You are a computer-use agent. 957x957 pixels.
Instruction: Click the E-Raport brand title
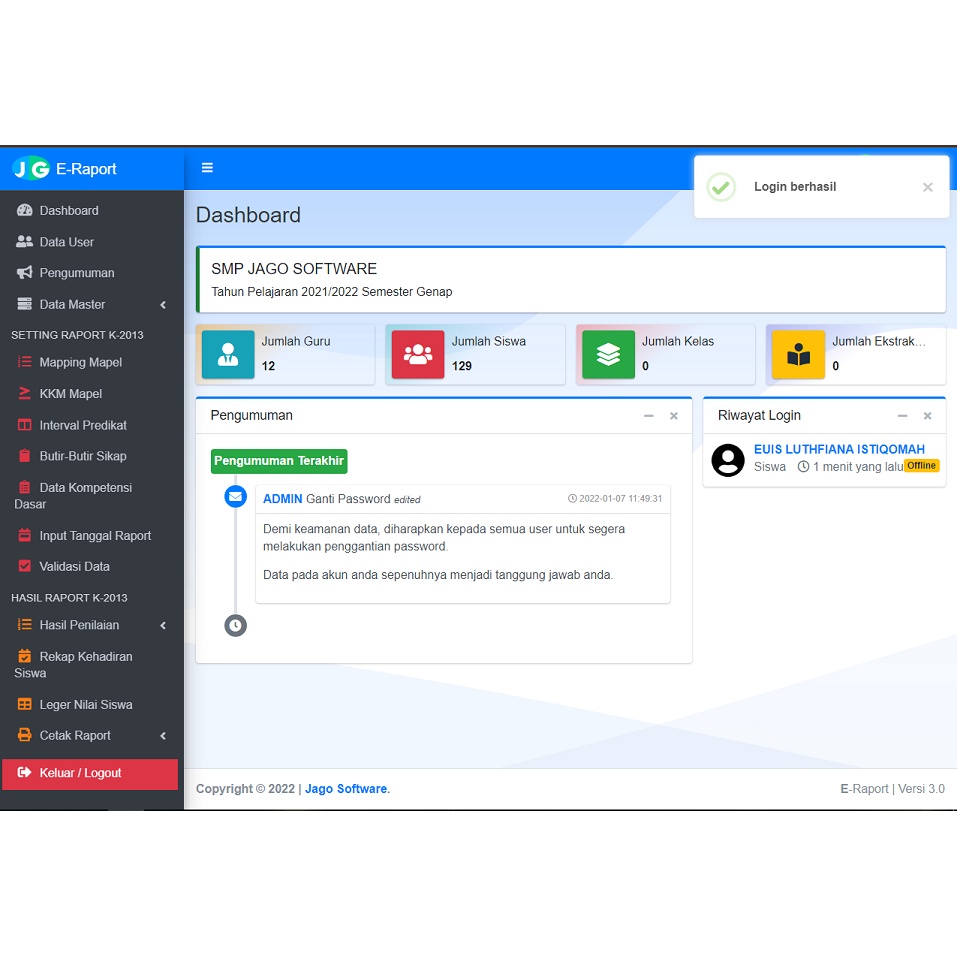point(86,169)
